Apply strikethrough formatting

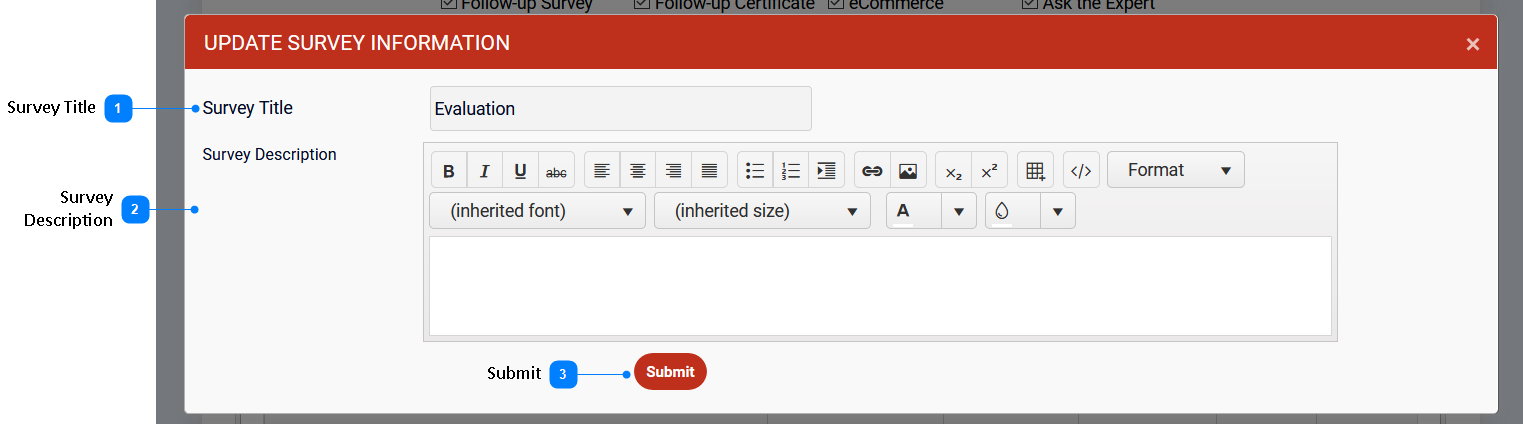coord(556,171)
